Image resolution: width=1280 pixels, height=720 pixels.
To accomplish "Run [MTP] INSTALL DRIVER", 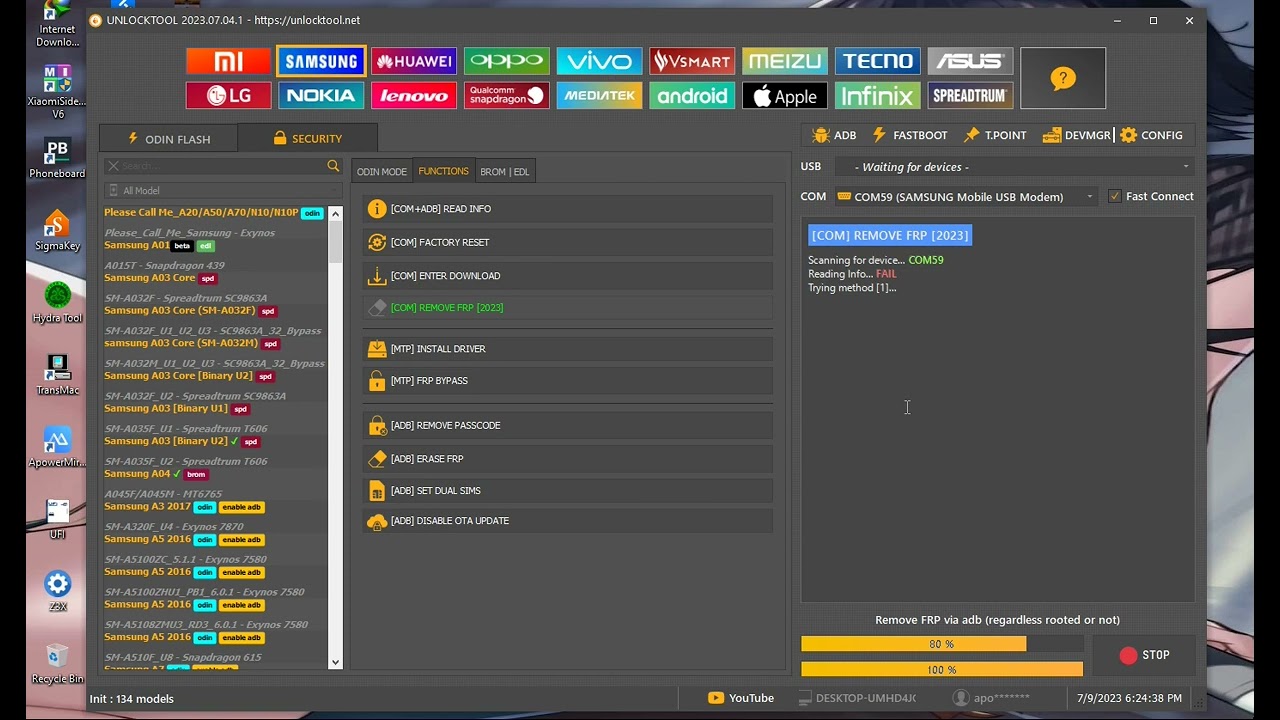I will pyautogui.click(x=568, y=349).
